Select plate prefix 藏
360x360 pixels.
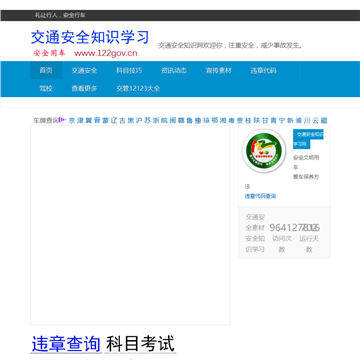coord(324,120)
